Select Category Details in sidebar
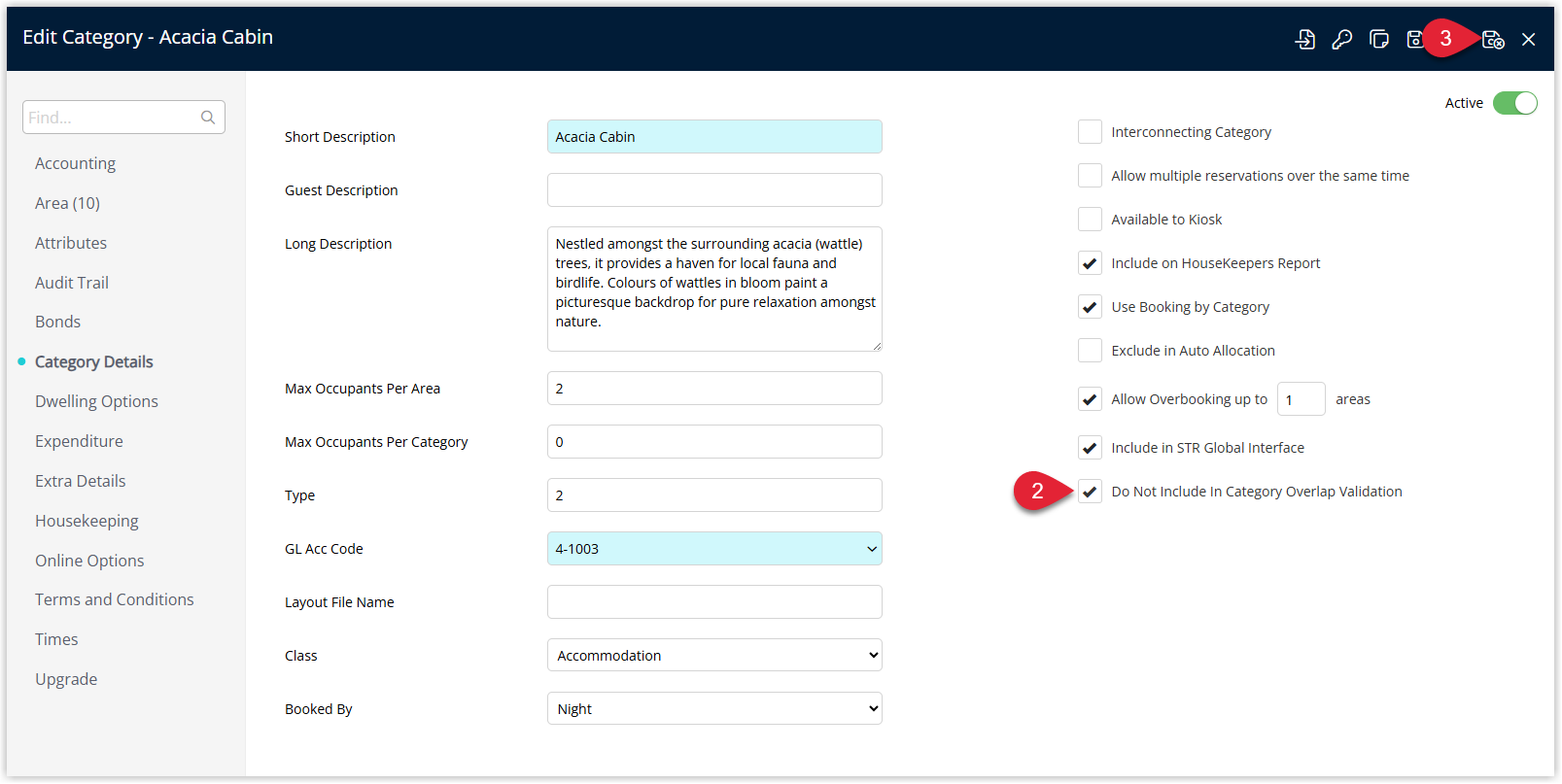This screenshot has width=1562, height=784. pyautogui.click(x=94, y=361)
